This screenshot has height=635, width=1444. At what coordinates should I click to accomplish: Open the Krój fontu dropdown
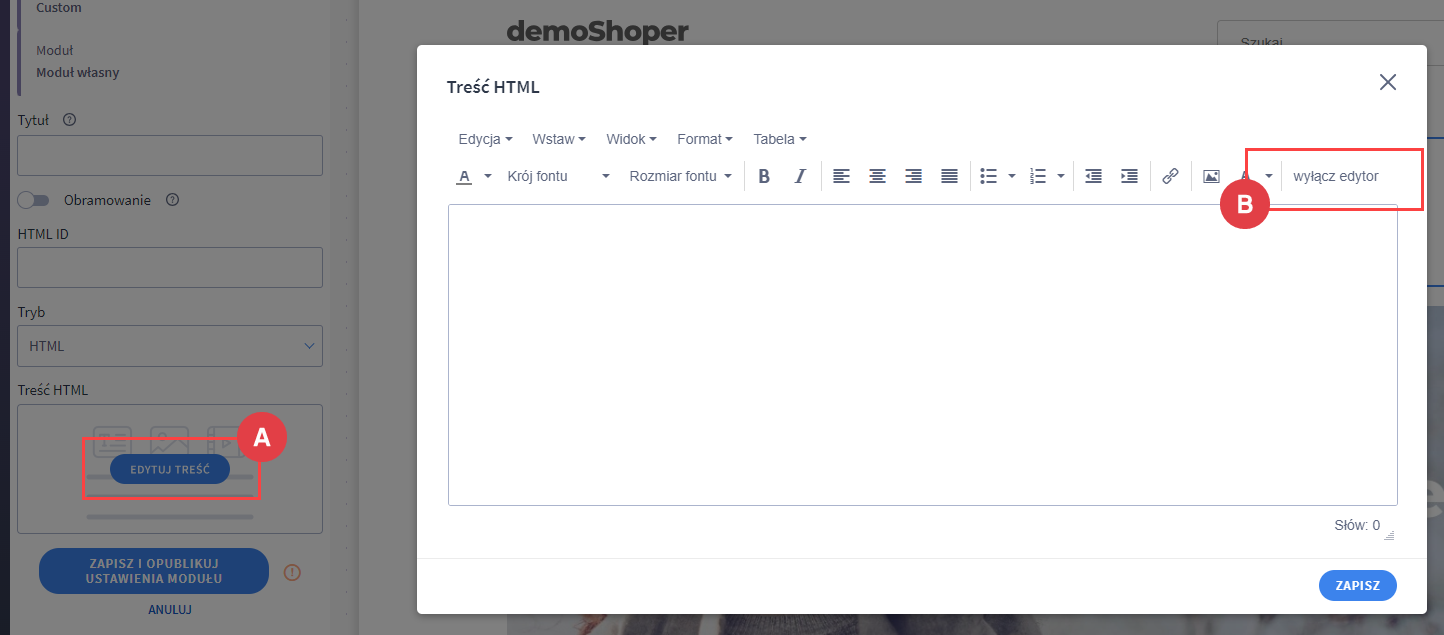pos(558,176)
